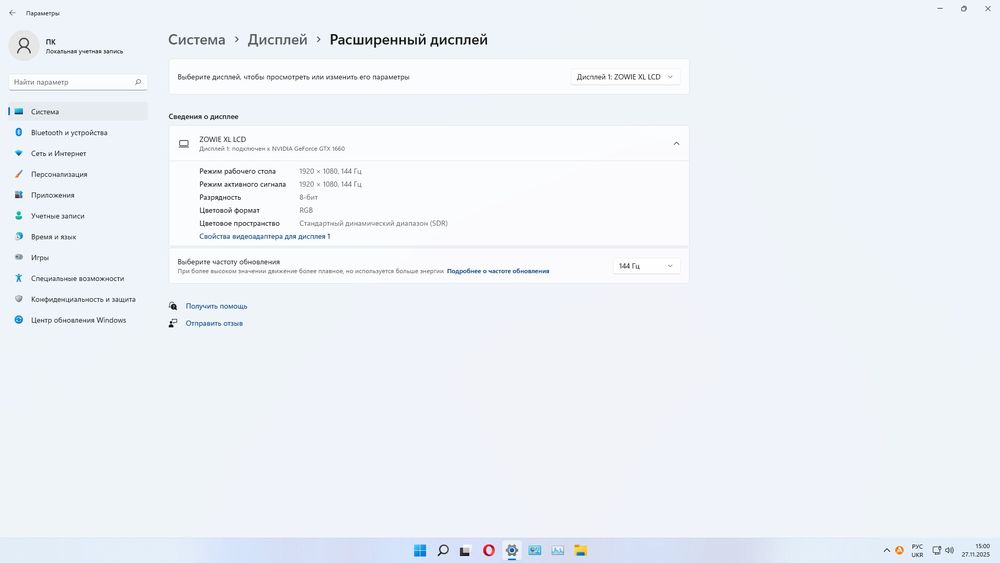
Task: Select Система in the sidebar
Action: click(x=78, y=112)
